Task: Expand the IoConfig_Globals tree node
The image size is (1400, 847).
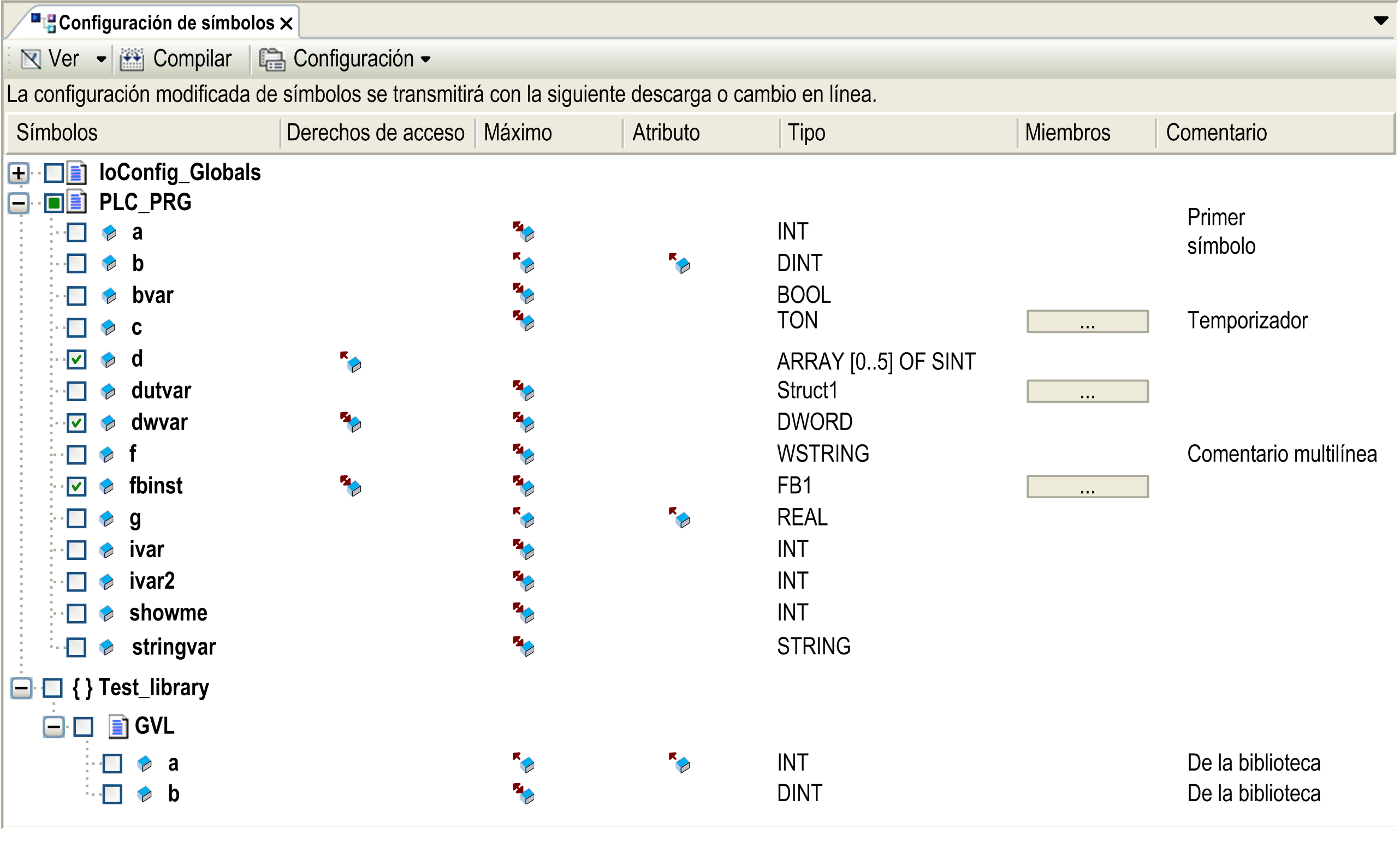Action: (x=19, y=172)
